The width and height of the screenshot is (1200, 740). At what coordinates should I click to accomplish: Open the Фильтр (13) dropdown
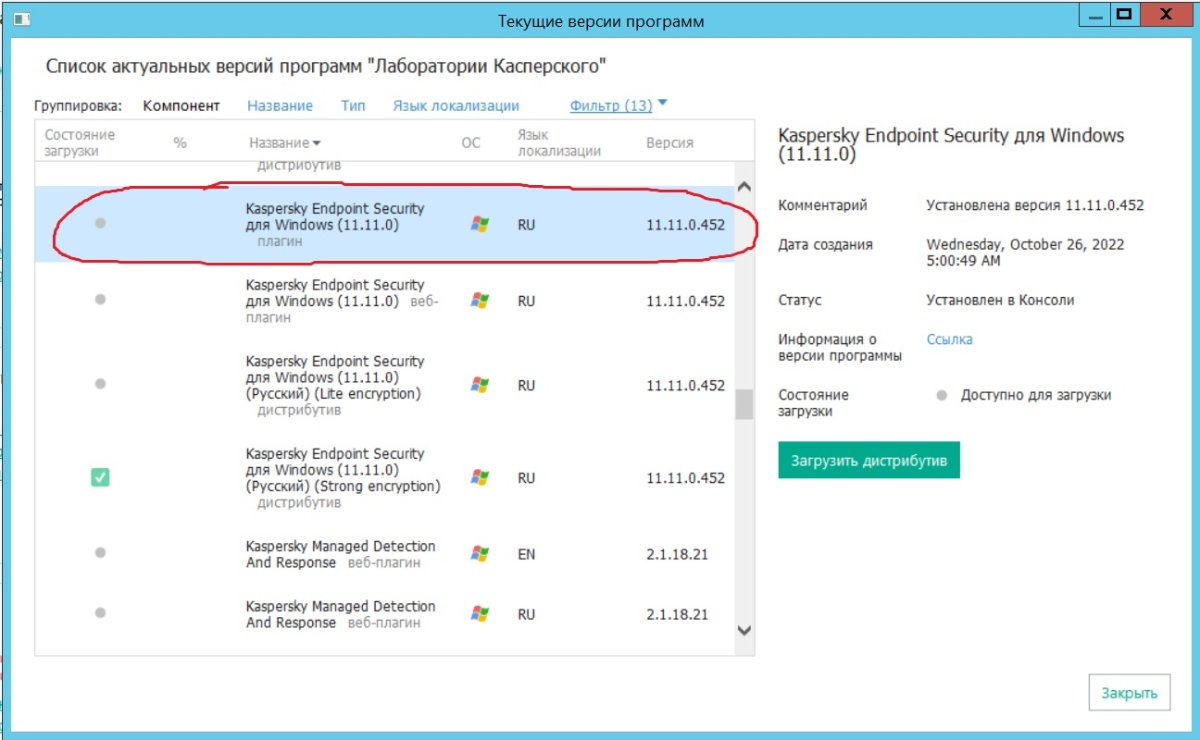coord(618,106)
